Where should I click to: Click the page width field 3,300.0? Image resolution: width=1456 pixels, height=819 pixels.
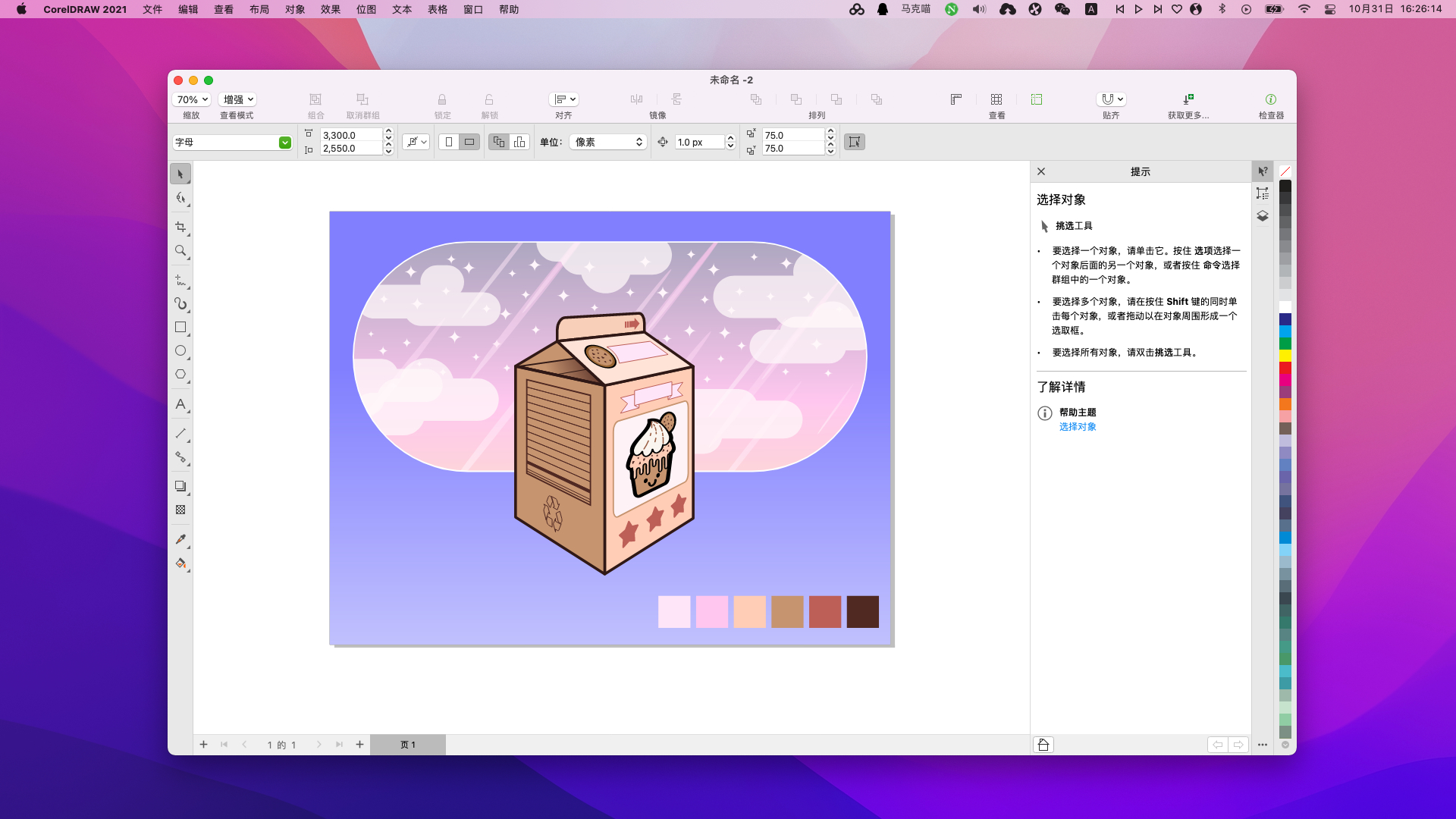350,135
